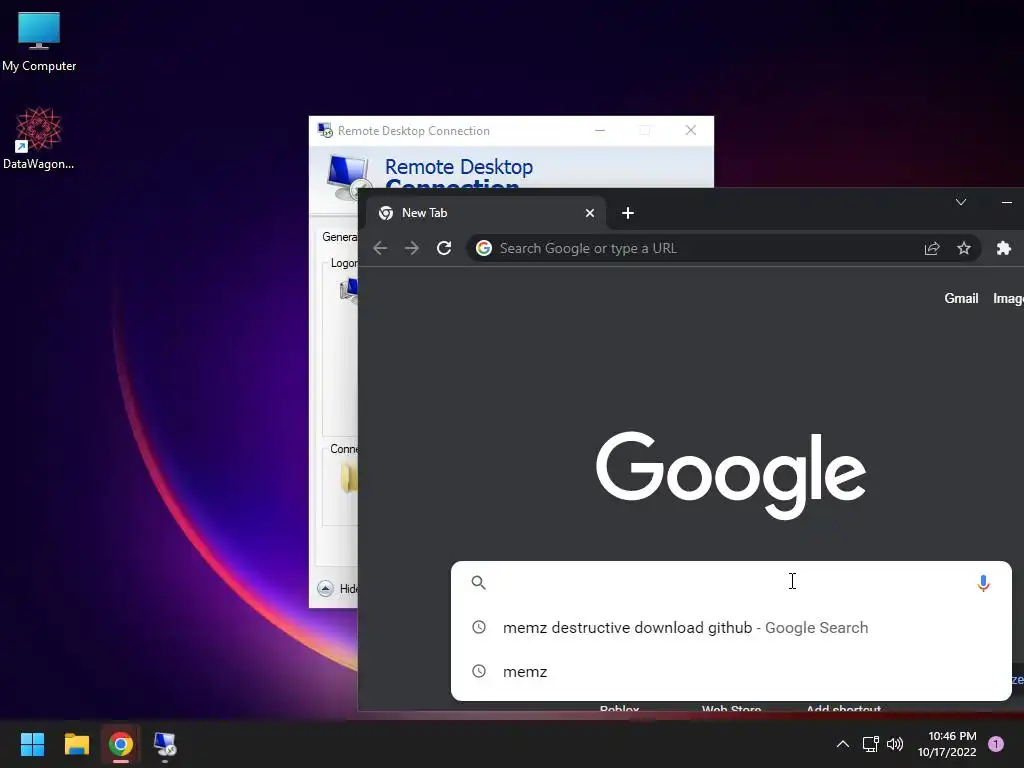This screenshot has width=1024, height=768.
Task: Minimize the Chrome window
Action: [x=1007, y=202]
